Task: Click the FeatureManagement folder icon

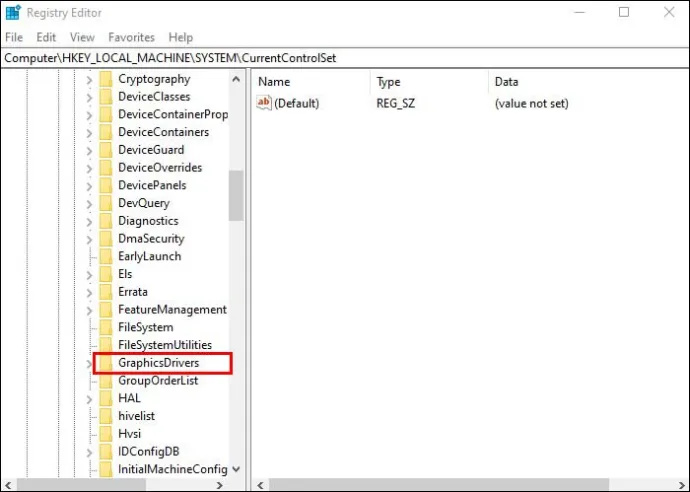Action: (x=106, y=310)
